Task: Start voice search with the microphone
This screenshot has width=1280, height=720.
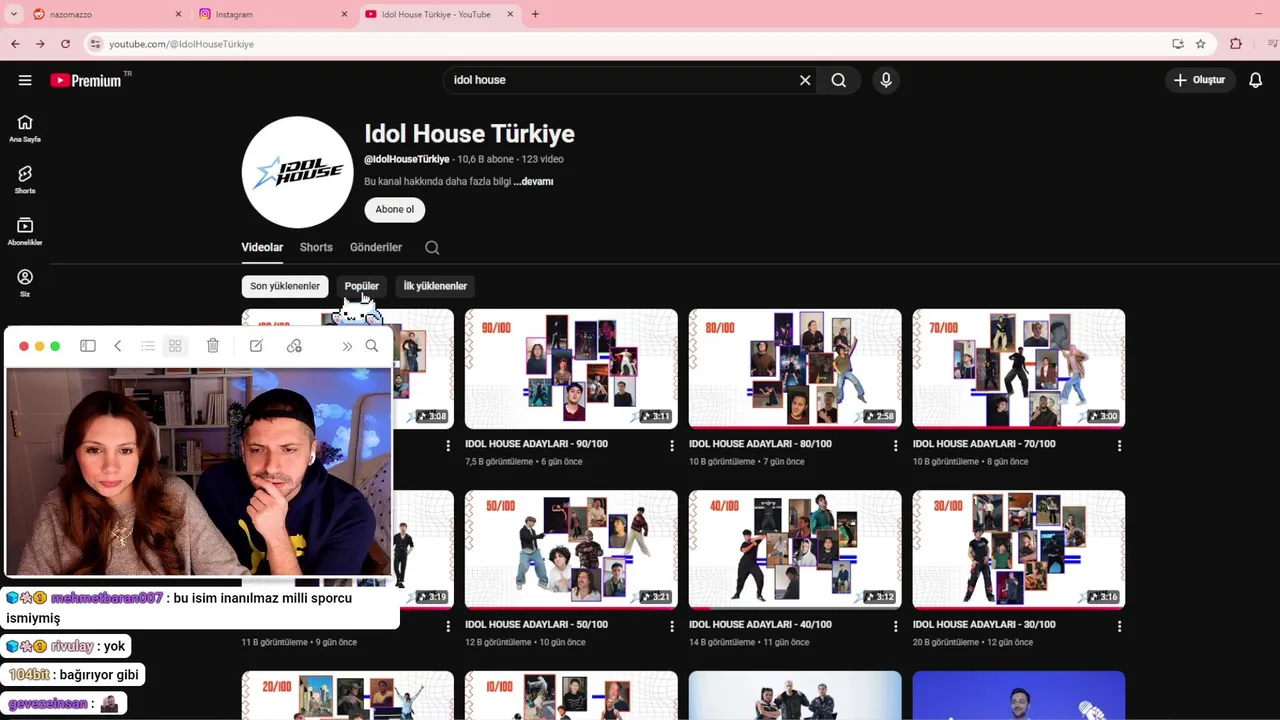Action: (x=886, y=80)
